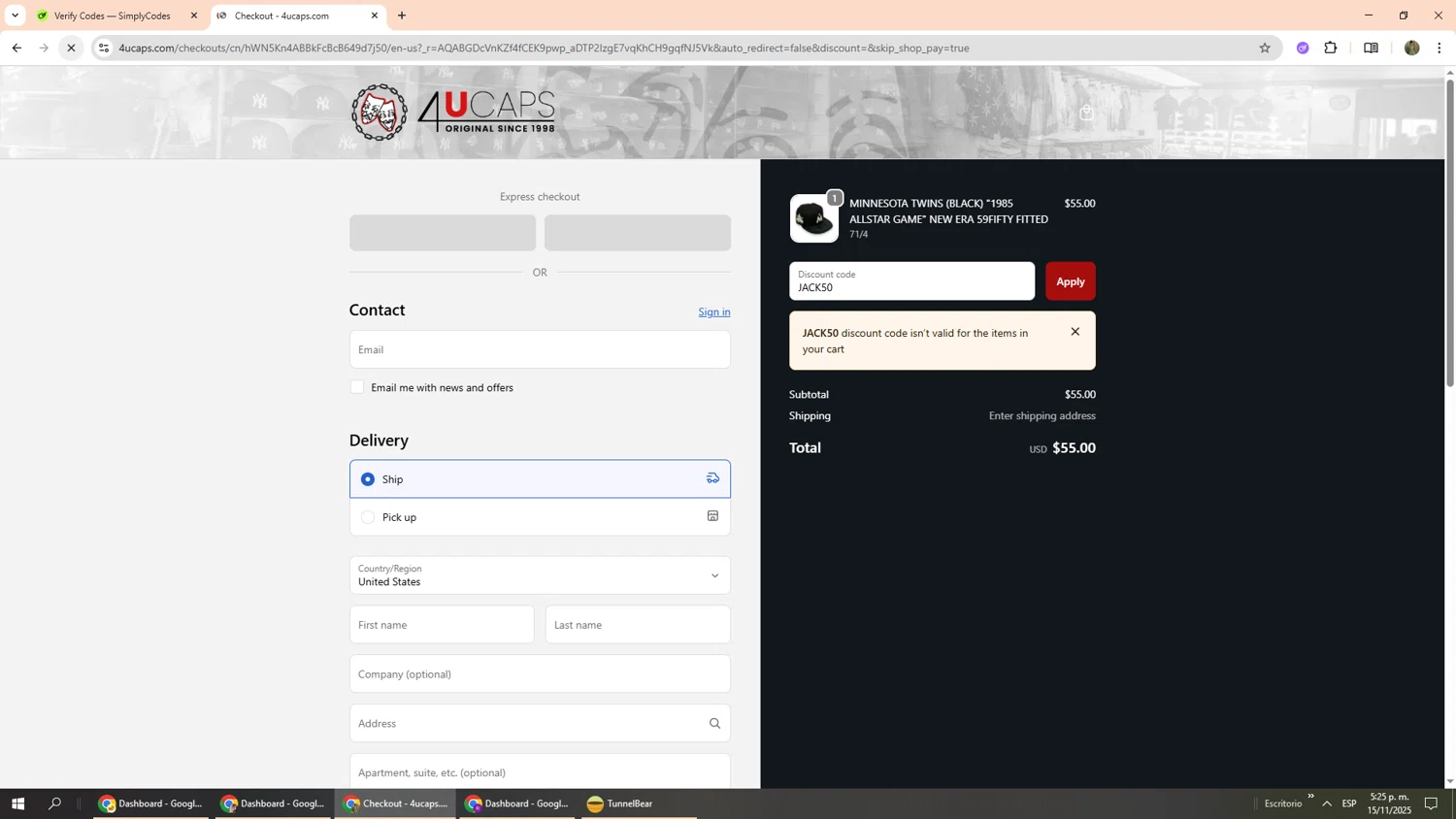The image size is (1456, 819).
Task: Focus the Email input field
Action: (540, 349)
